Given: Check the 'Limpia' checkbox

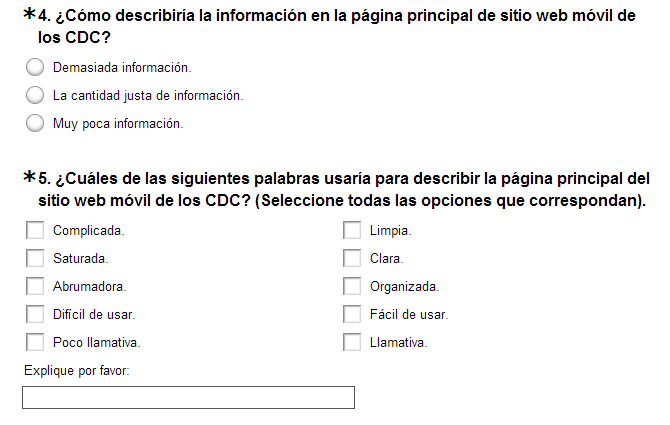Looking at the screenshot, I should [x=352, y=231].
